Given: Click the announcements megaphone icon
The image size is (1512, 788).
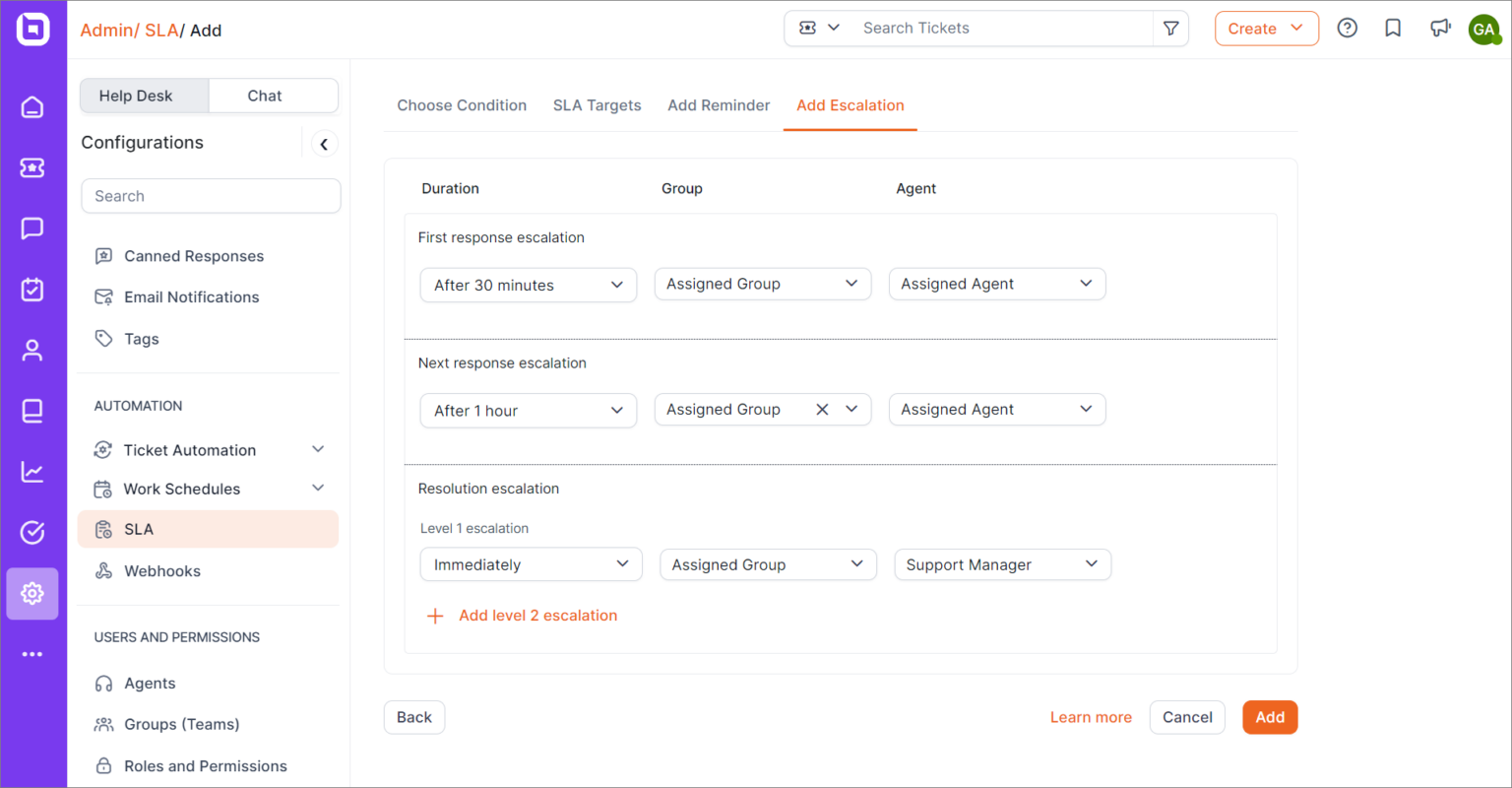Looking at the screenshot, I should pos(1439,28).
